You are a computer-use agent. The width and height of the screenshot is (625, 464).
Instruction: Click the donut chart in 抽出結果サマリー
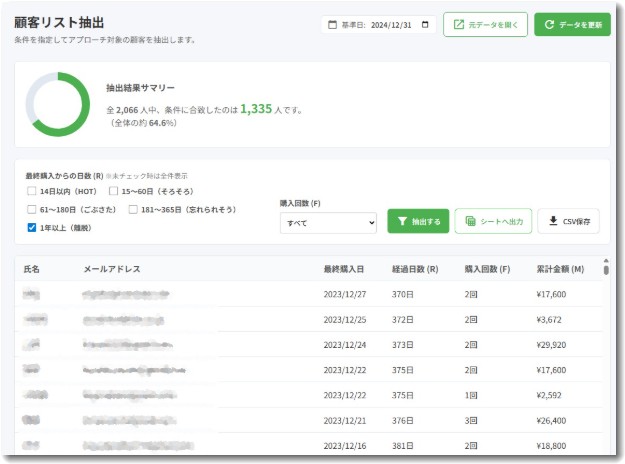58,104
